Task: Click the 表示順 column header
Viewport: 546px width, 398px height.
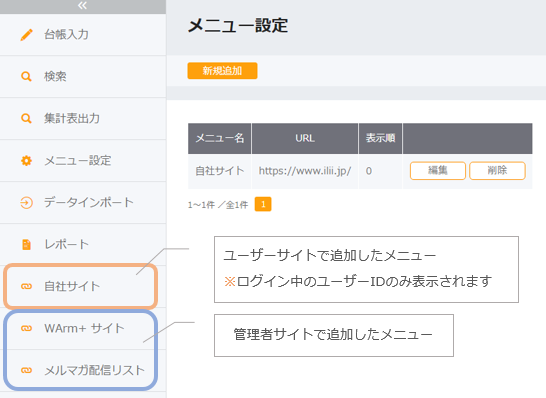Action: click(380, 138)
